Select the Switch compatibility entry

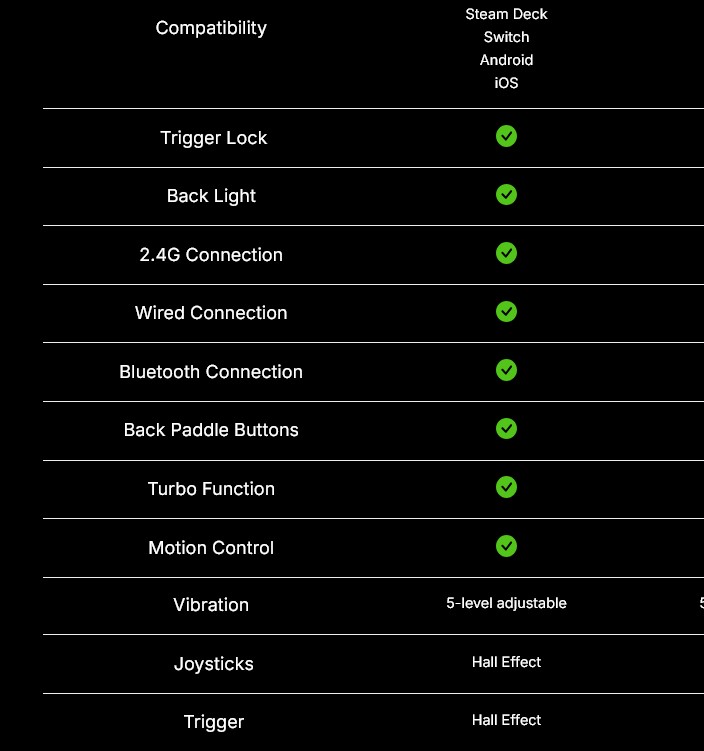(x=506, y=37)
